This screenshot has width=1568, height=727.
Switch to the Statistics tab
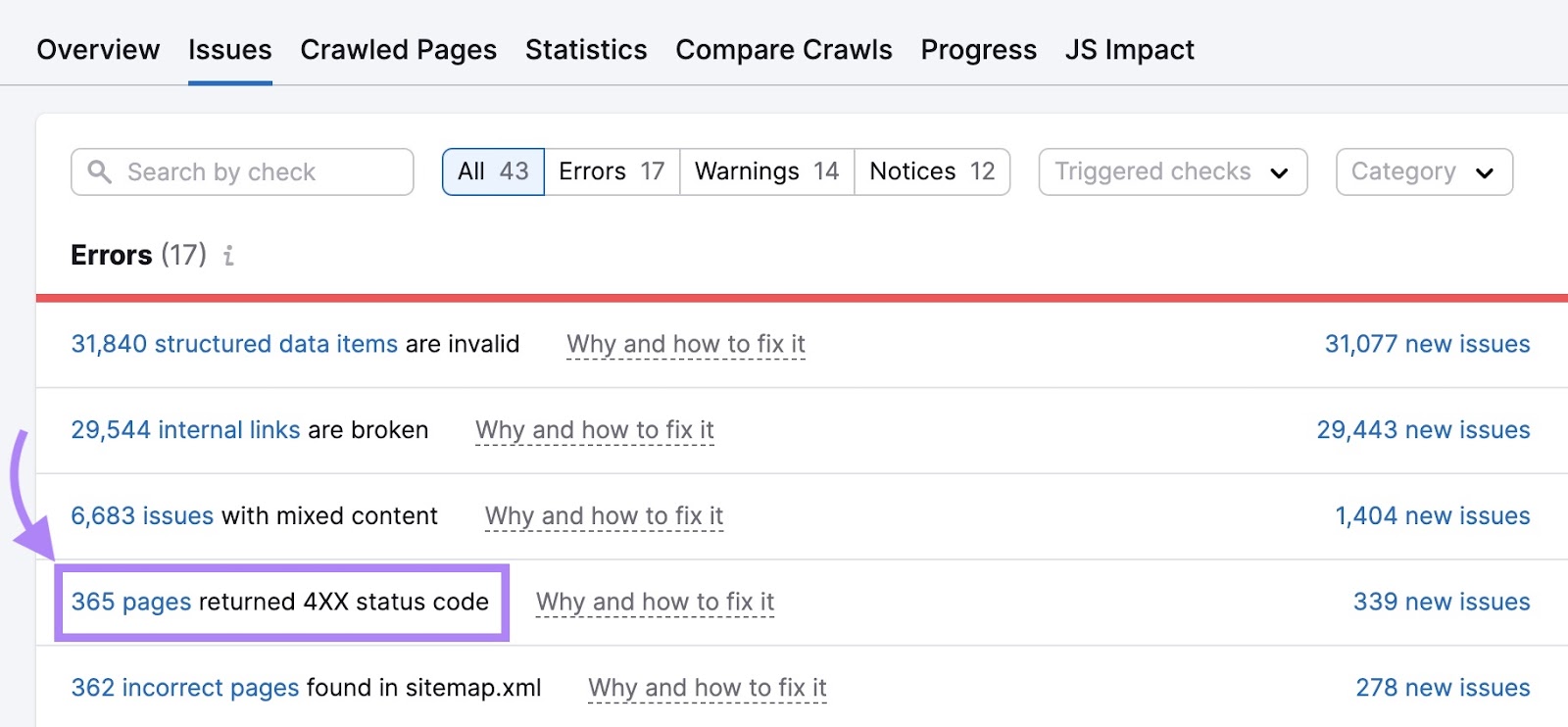(586, 50)
